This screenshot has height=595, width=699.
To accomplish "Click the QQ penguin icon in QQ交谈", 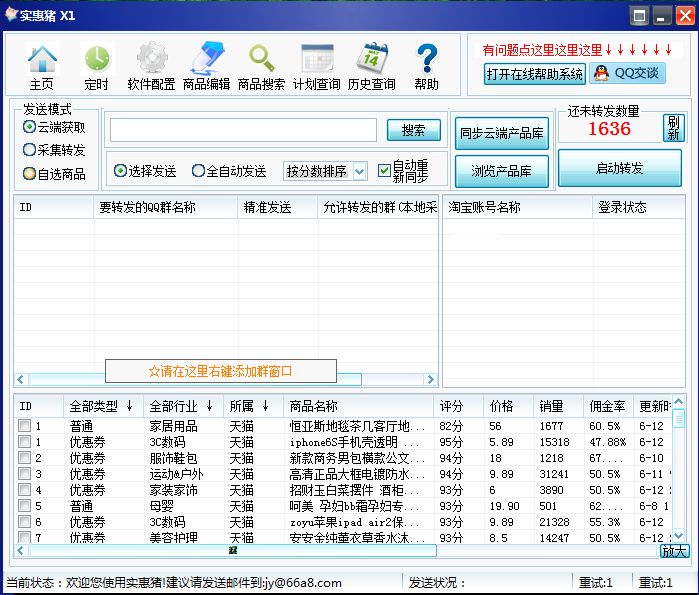I will click(x=601, y=73).
